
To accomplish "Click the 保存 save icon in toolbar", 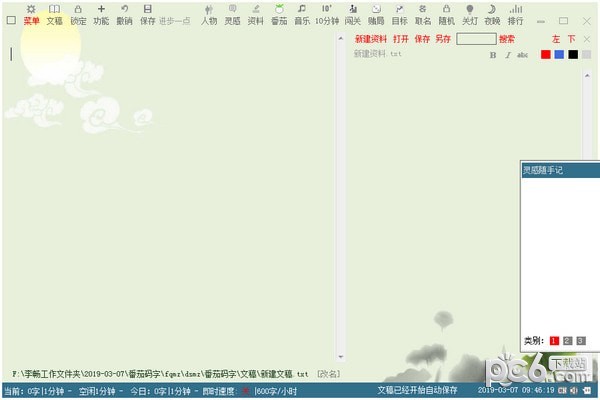I will tap(148, 15).
